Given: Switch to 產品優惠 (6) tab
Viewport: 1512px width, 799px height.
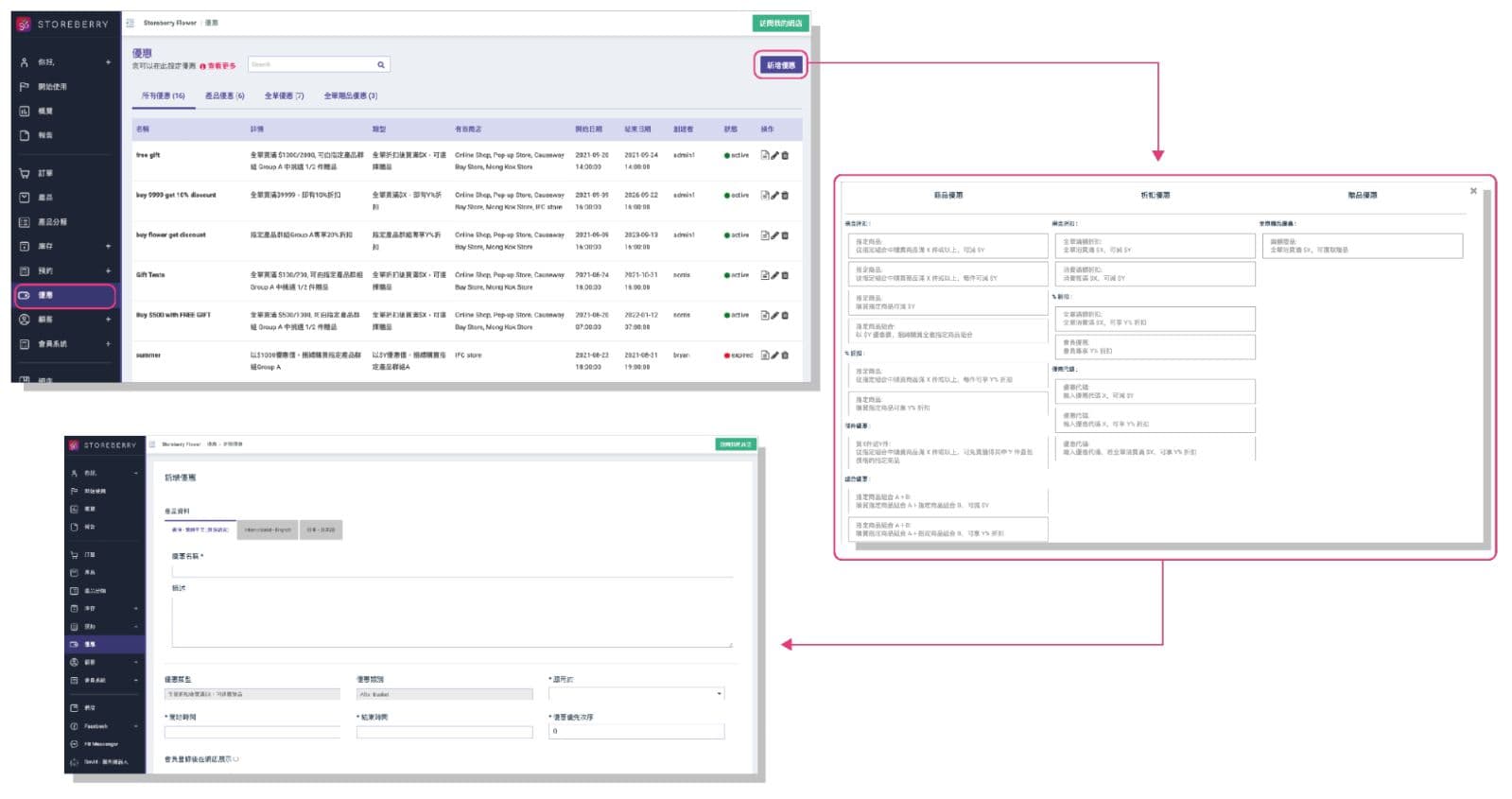Looking at the screenshot, I should click(225, 96).
